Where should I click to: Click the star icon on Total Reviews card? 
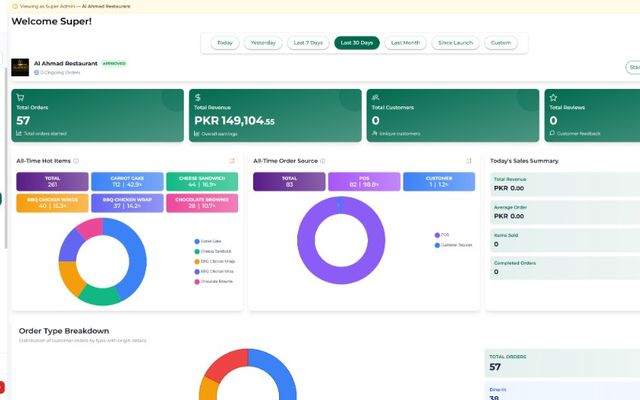pos(553,98)
